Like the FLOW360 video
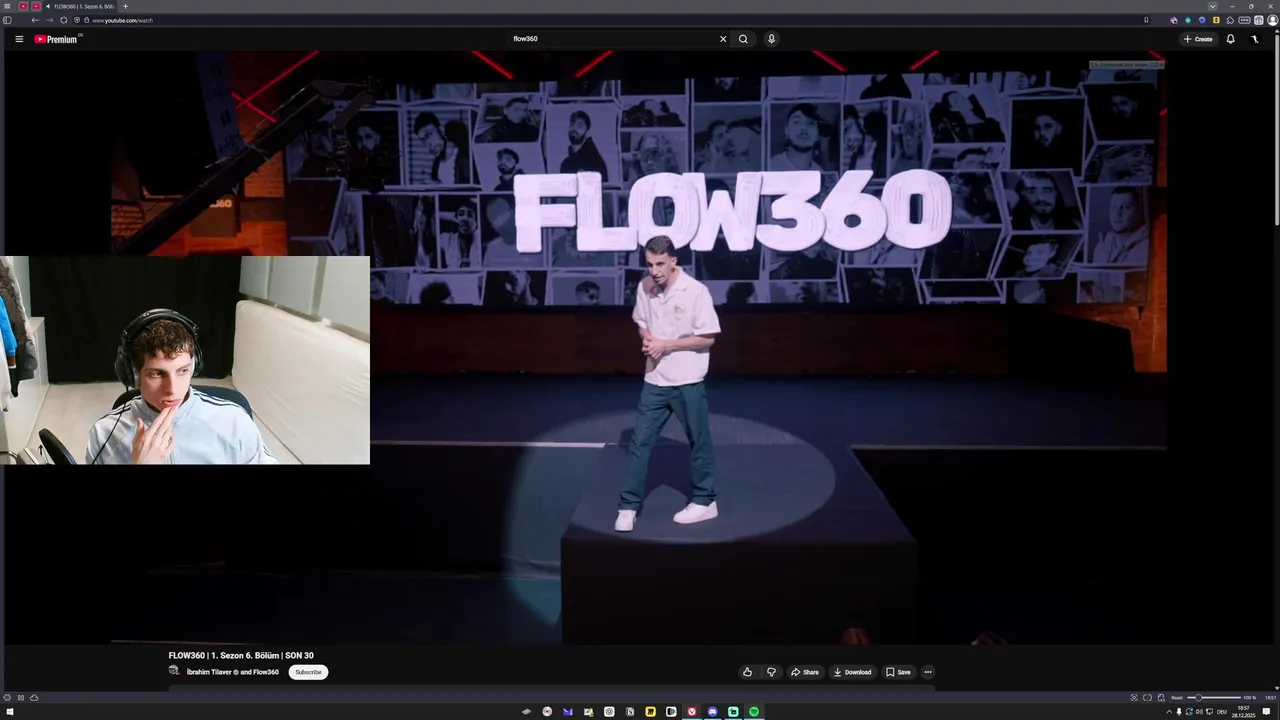Image resolution: width=1280 pixels, height=720 pixels. click(747, 672)
